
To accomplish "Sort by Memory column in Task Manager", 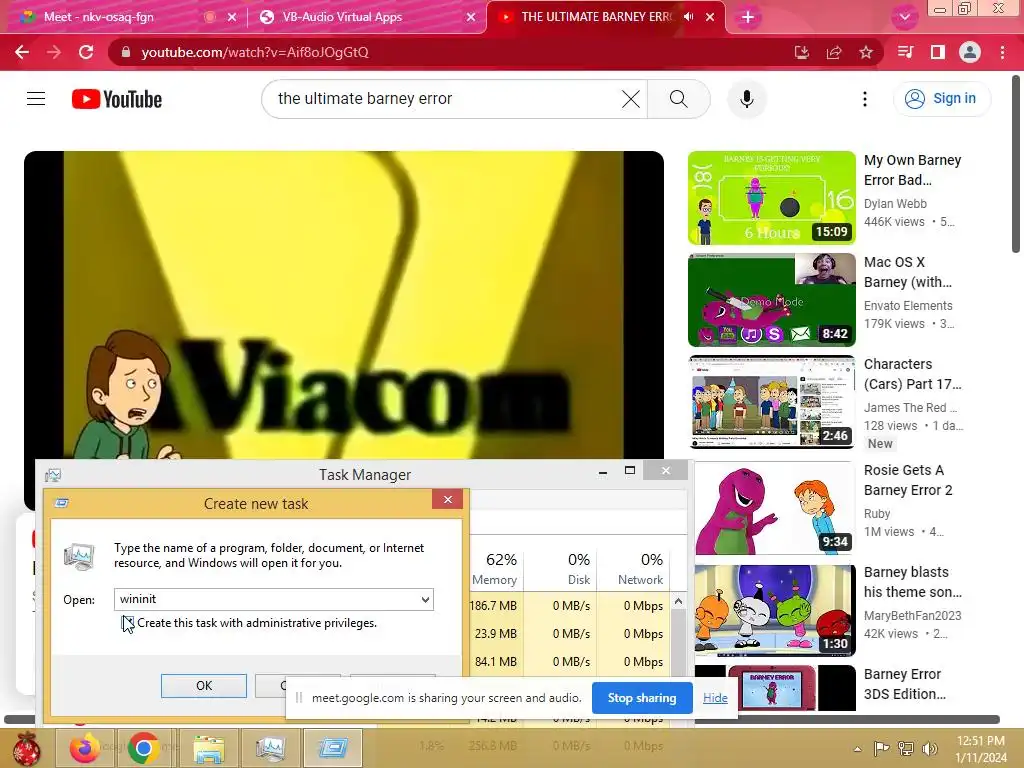I will pos(495,568).
